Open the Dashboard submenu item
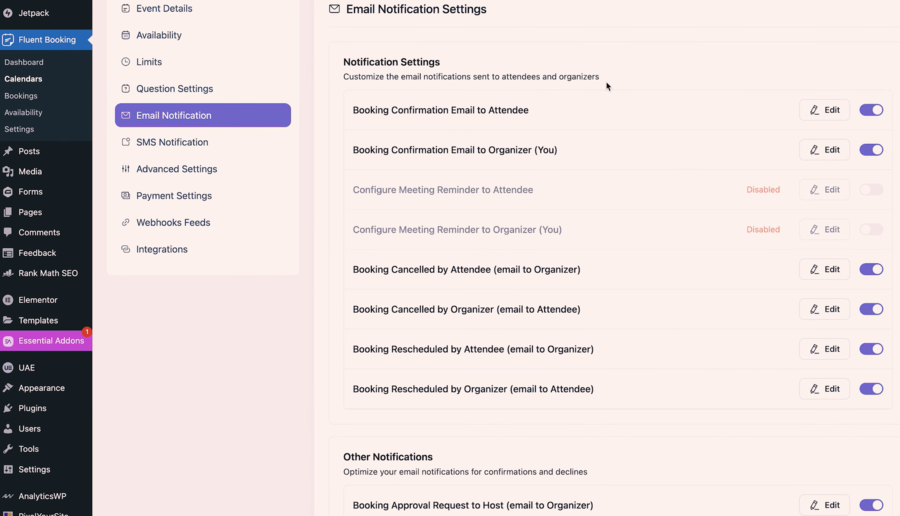Viewport: 900px width, 516px height. tap(24, 62)
